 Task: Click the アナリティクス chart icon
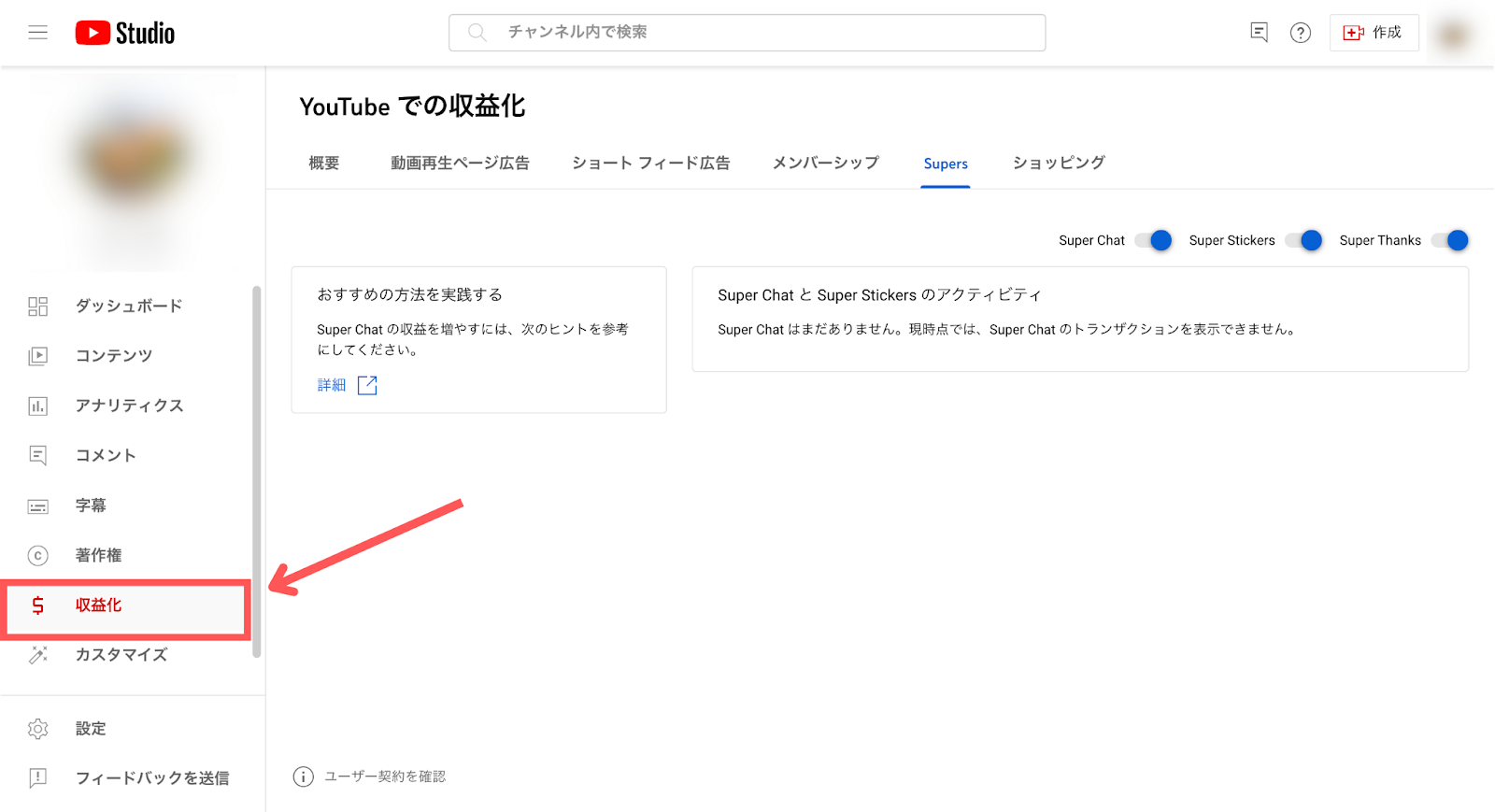coord(37,406)
